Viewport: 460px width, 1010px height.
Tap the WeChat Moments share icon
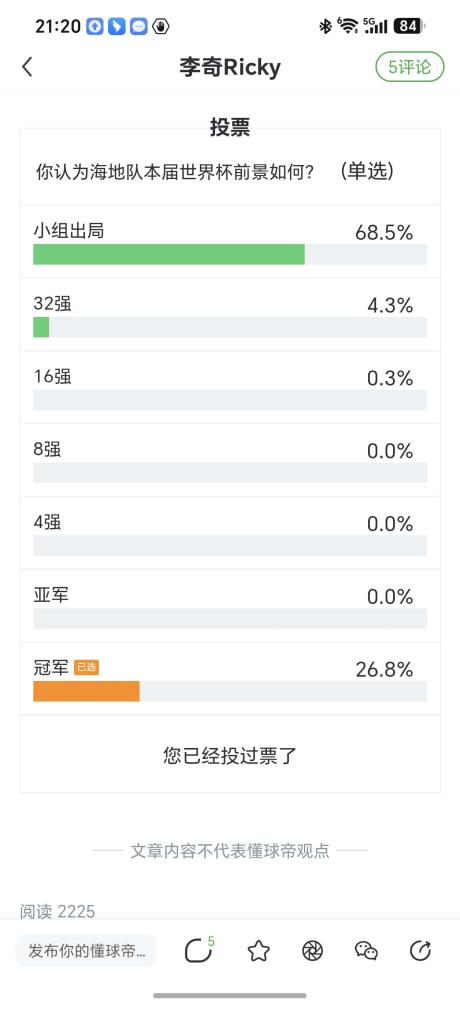[312, 951]
